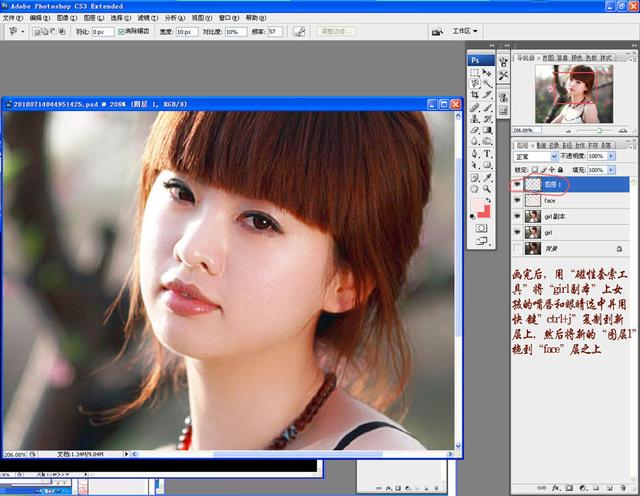Open the blend mode 正常 dropdown
This screenshot has width=640, height=496.
click(x=536, y=157)
